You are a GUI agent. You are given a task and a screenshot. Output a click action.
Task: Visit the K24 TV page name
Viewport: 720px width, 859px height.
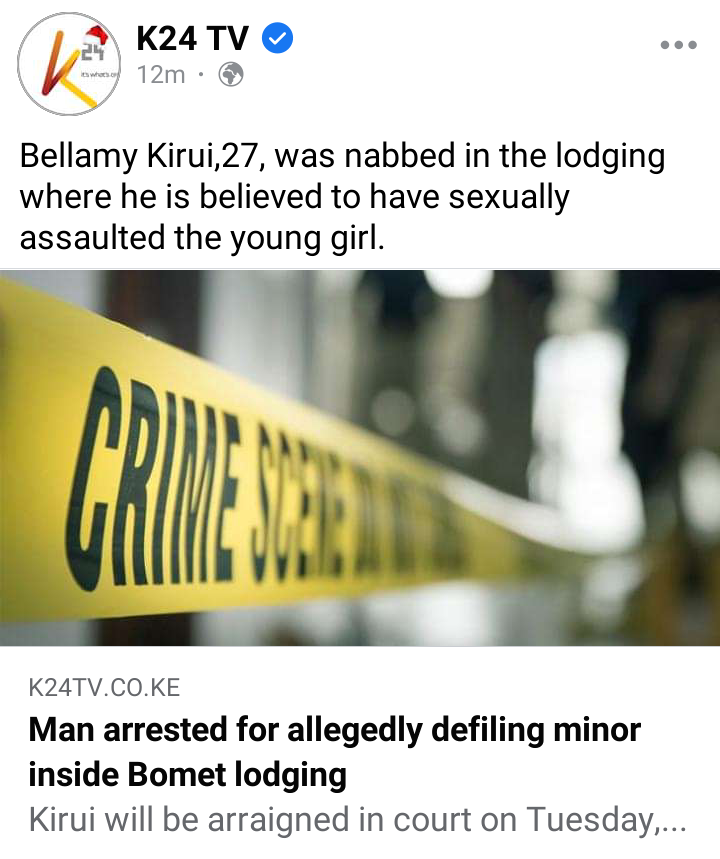coord(192,38)
